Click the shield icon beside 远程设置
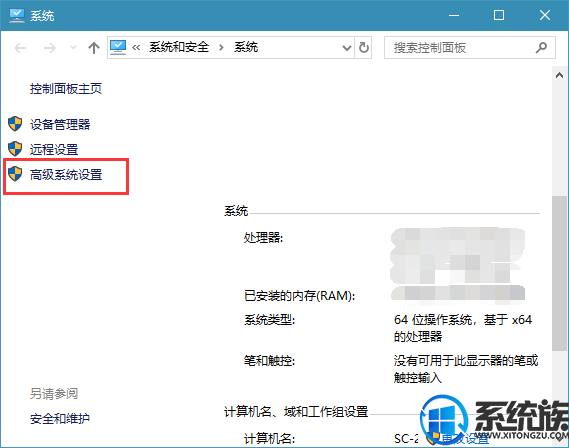Viewport: 569px width, 448px height. click(x=15, y=149)
